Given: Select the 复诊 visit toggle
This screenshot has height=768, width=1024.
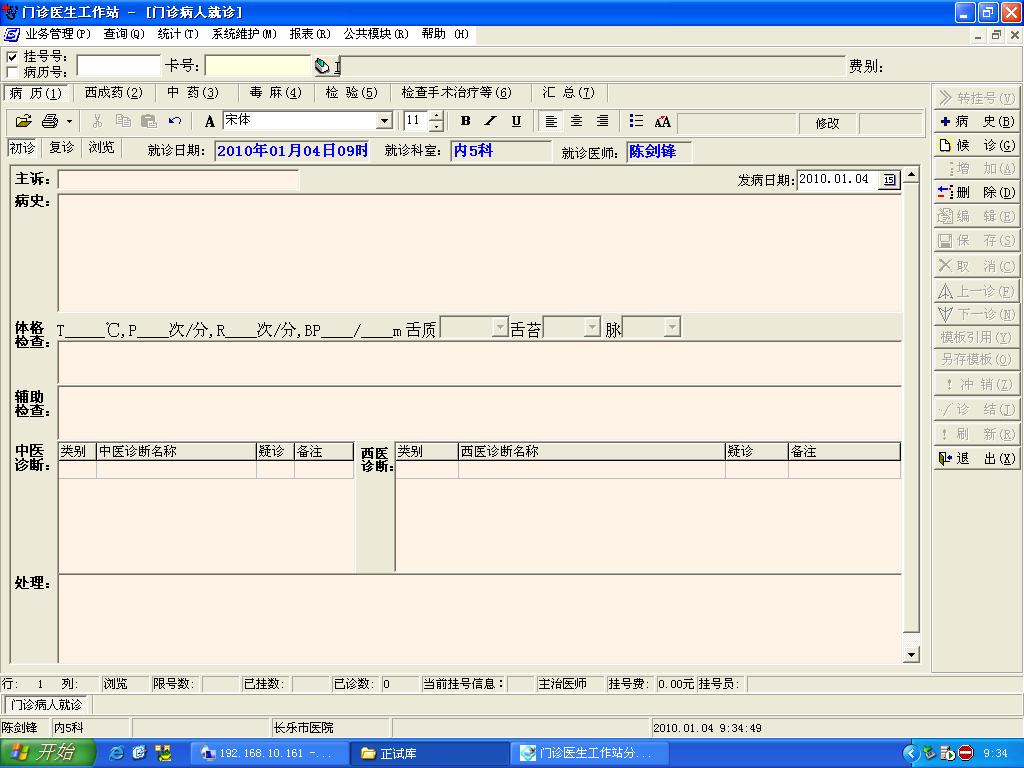Looking at the screenshot, I should (x=61, y=148).
